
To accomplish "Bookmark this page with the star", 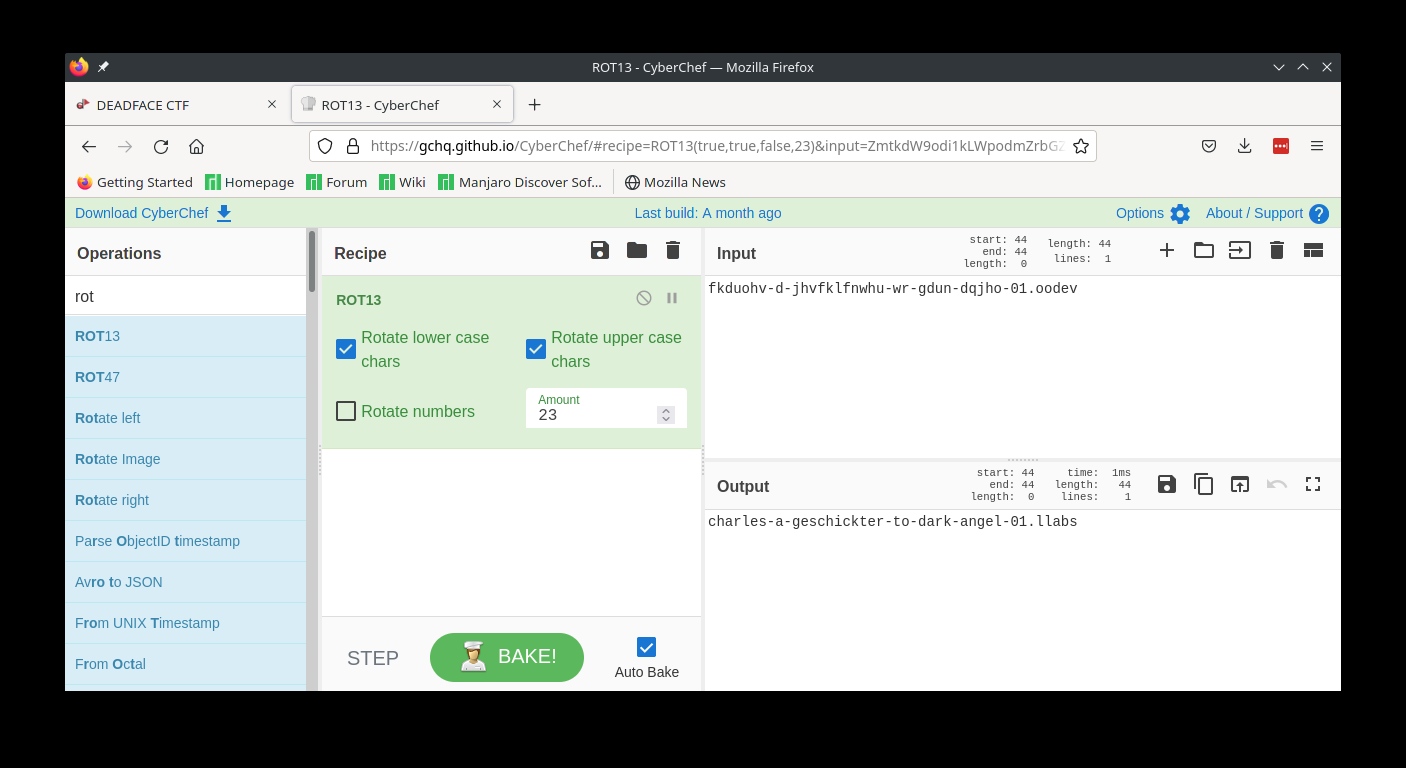I will (1081, 146).
